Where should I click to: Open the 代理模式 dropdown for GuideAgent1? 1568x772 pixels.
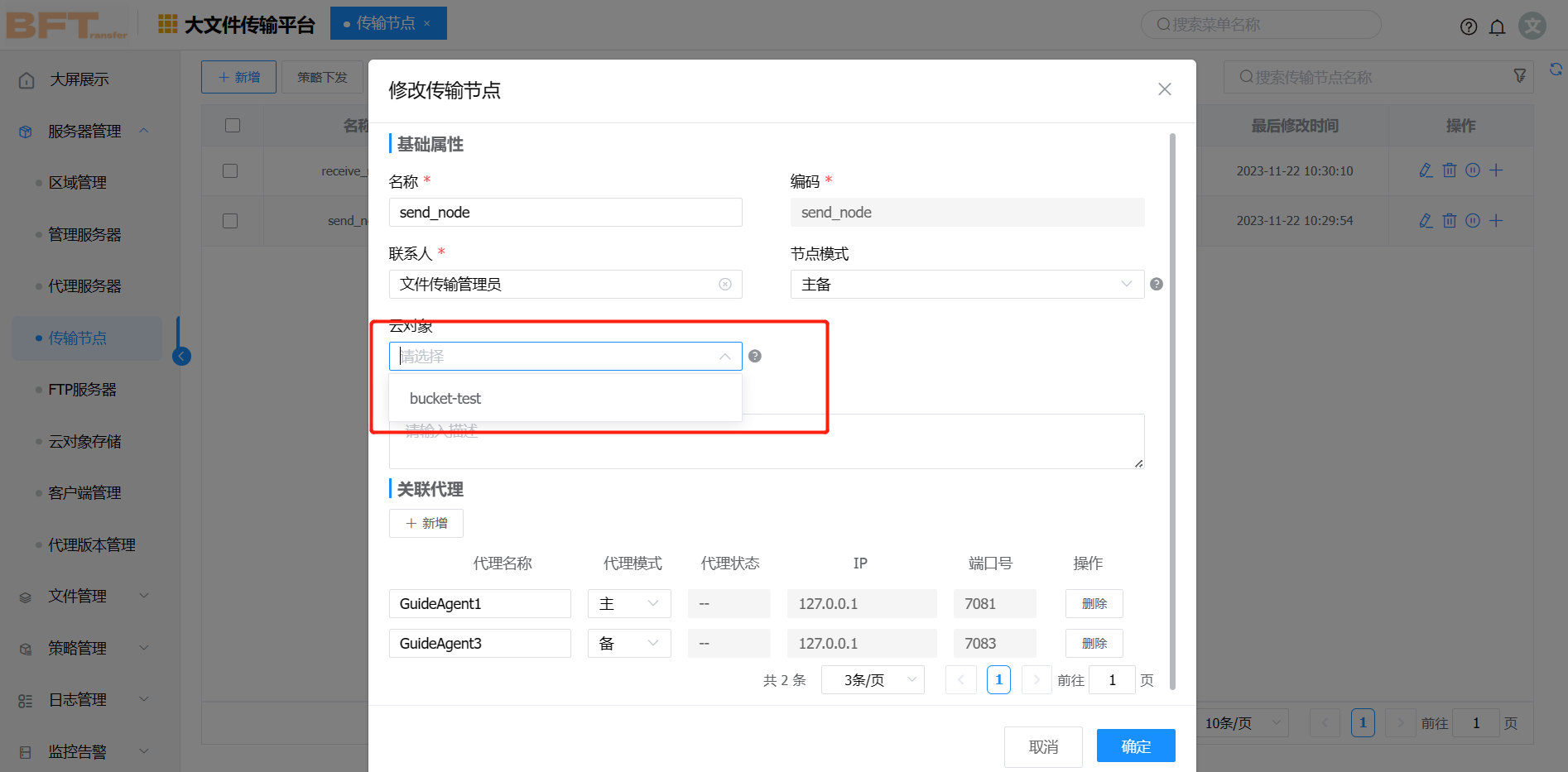click(x=629, y=603)
